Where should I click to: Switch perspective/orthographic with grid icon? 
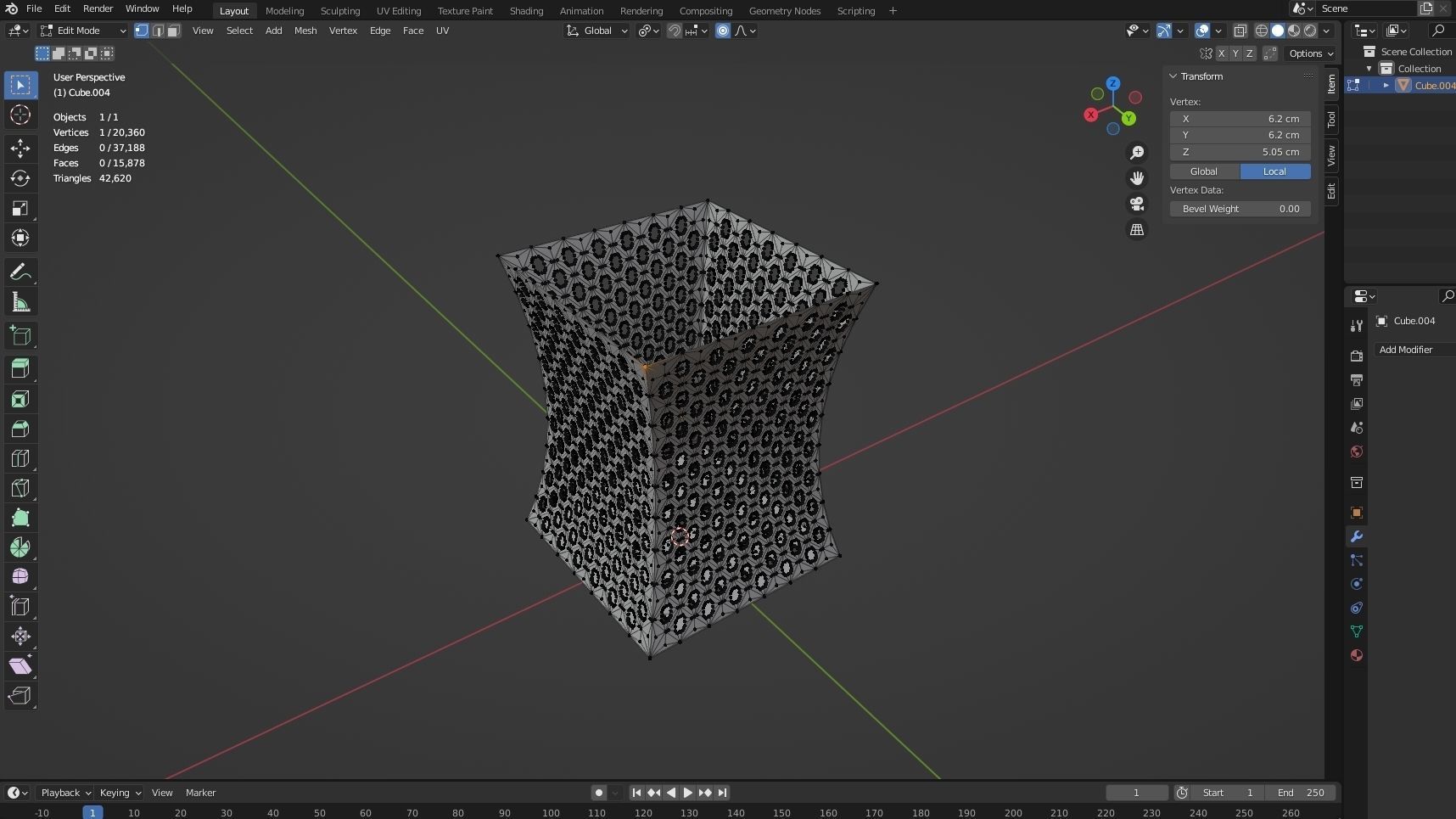tap(1137, 230)
